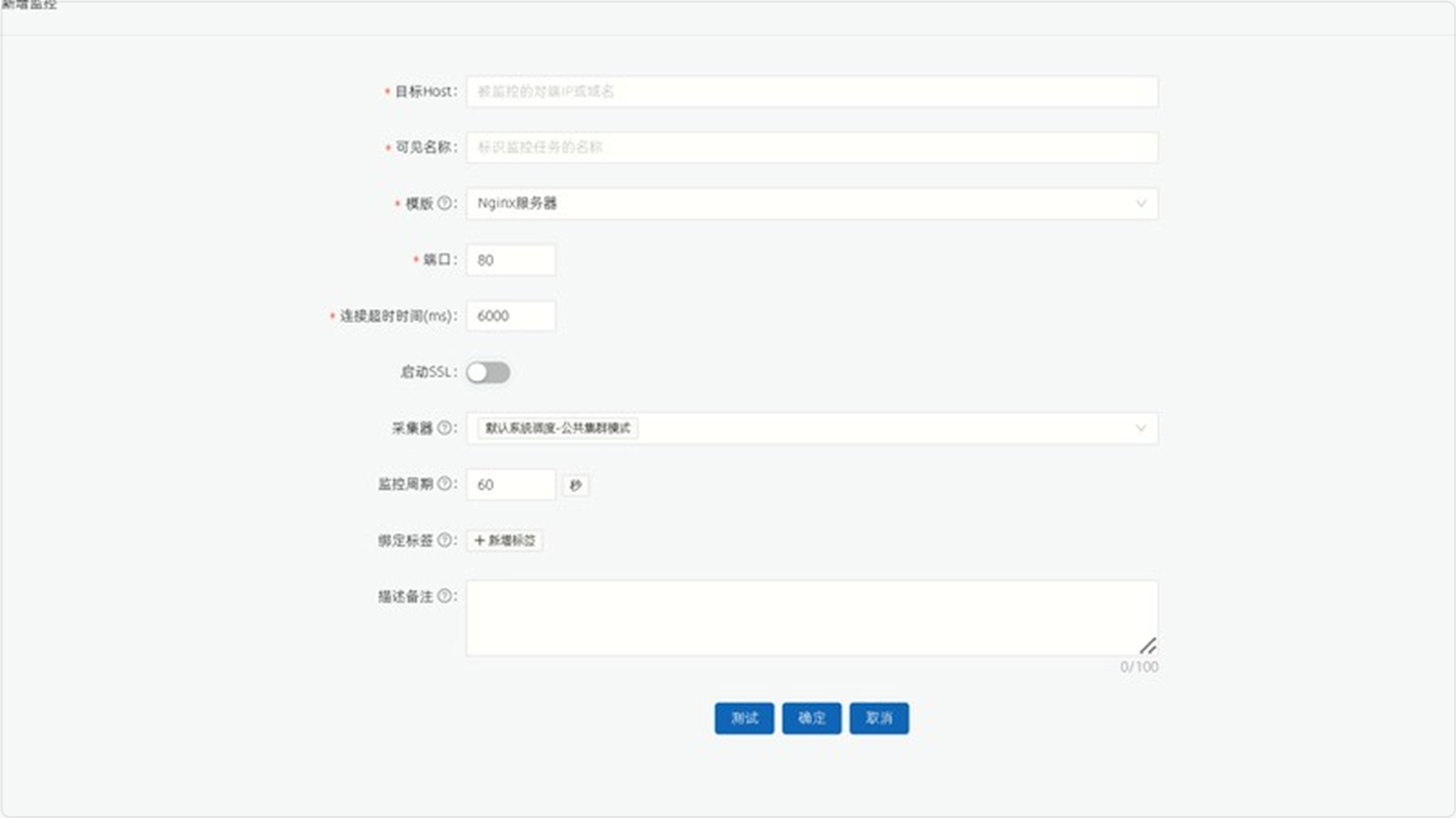Click the resize handle of the description textarea
Viewport: 1456px width, 818px height.
[1149, 646]
